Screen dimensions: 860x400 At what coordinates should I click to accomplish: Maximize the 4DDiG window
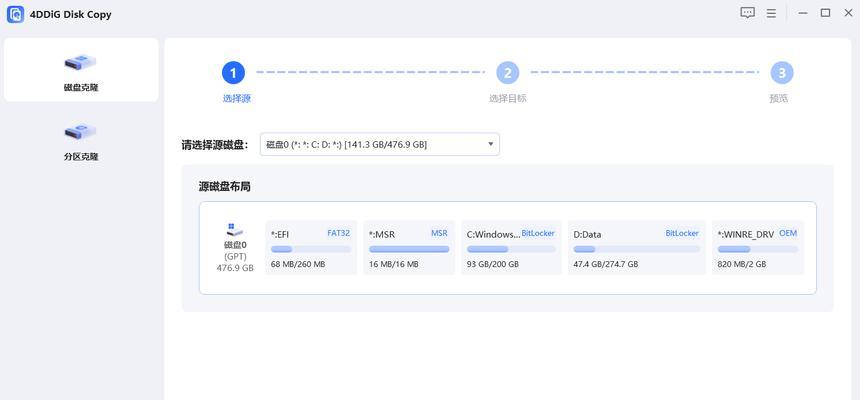tap(825, 13)
